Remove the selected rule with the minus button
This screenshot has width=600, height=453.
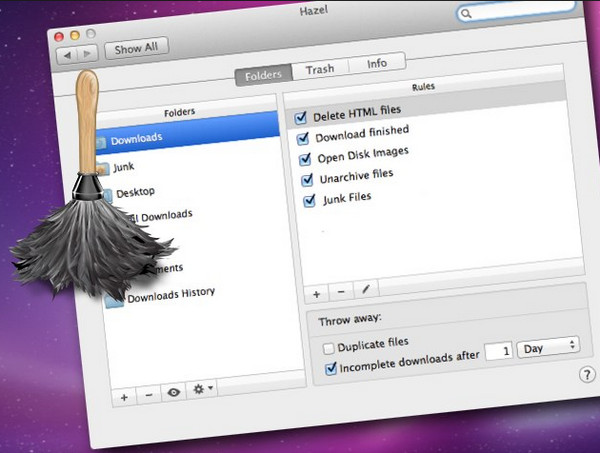pos(341,291)
